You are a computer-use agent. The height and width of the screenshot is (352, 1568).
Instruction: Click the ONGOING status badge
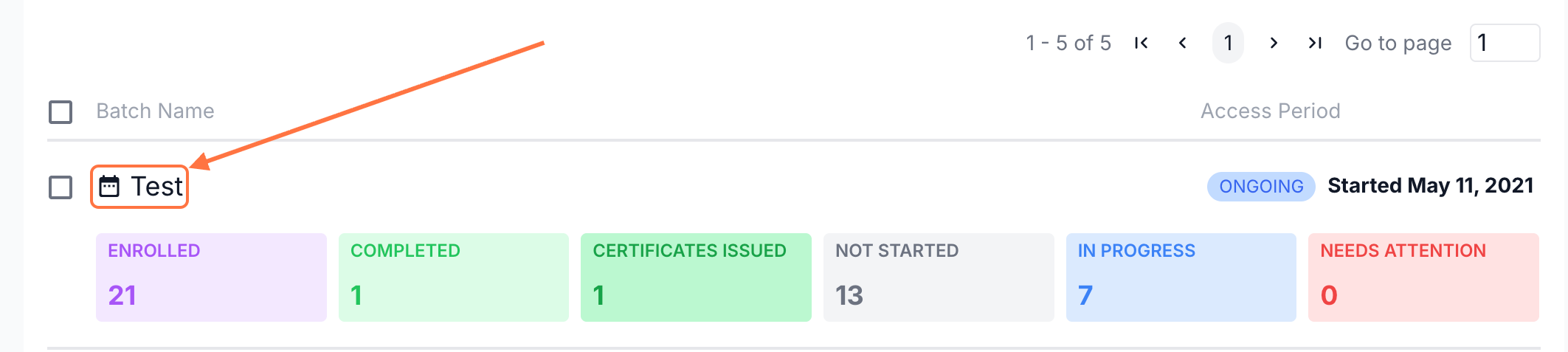[x=1261, y=187]
